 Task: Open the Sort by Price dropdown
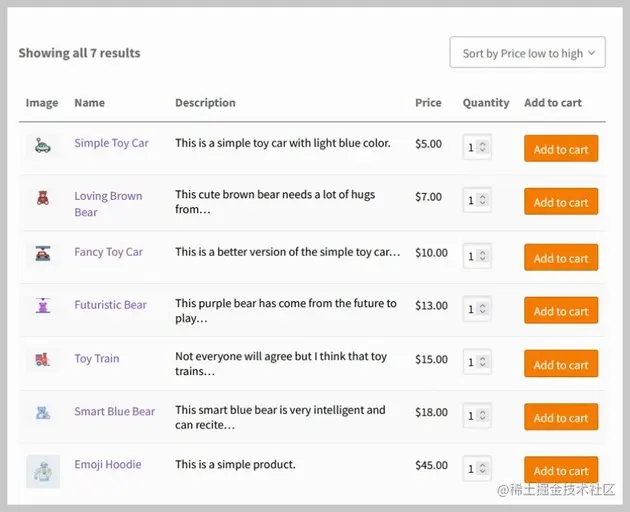pyautogui.click(x=527, y=53)
